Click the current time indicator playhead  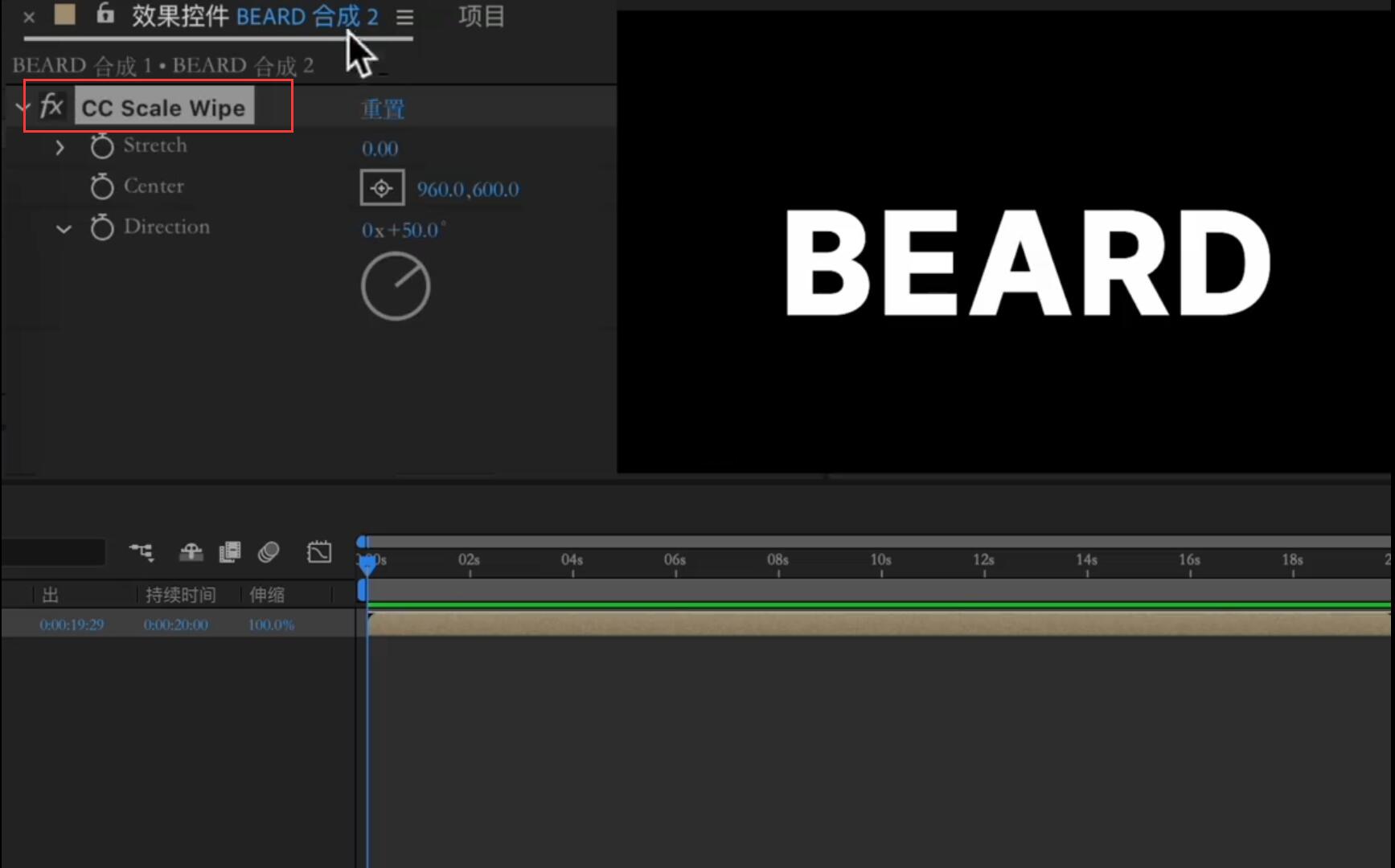[367, 566]
